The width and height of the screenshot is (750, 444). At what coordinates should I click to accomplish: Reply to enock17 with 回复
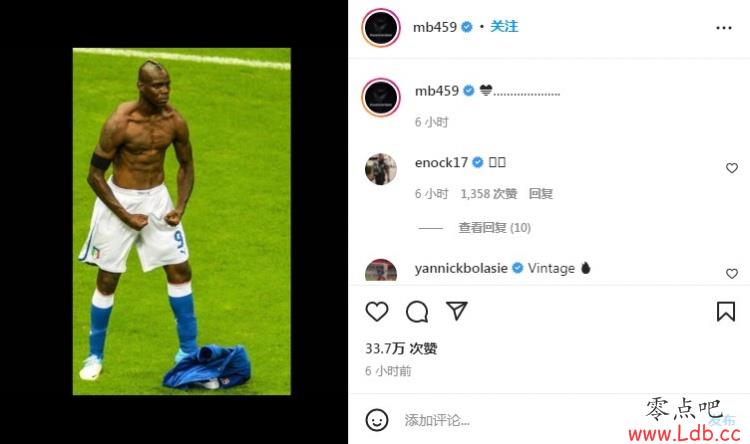pyautogui.click(x=540, y=194)
